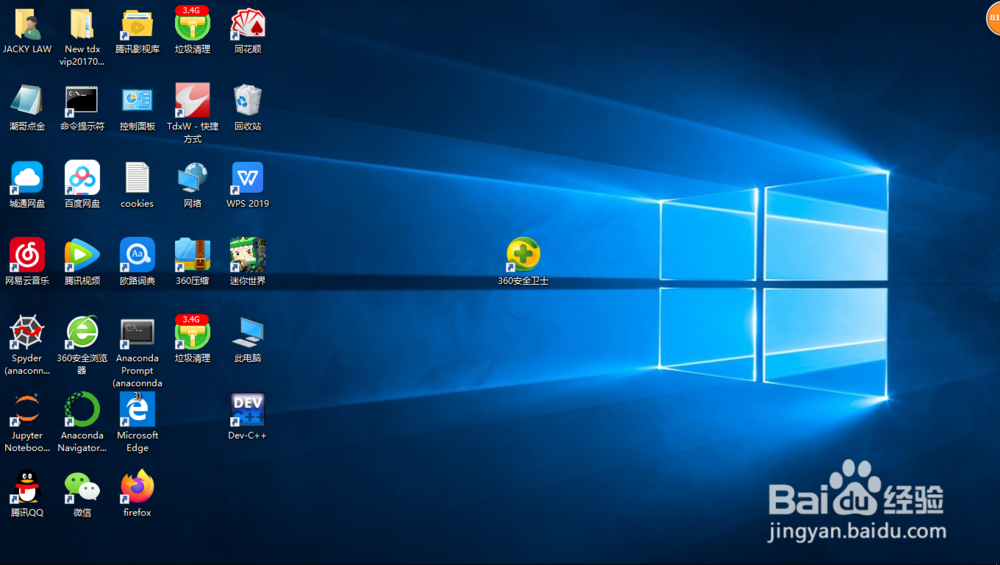Select the 垃圾清理 icon beside 此电脑

point(192,332)
